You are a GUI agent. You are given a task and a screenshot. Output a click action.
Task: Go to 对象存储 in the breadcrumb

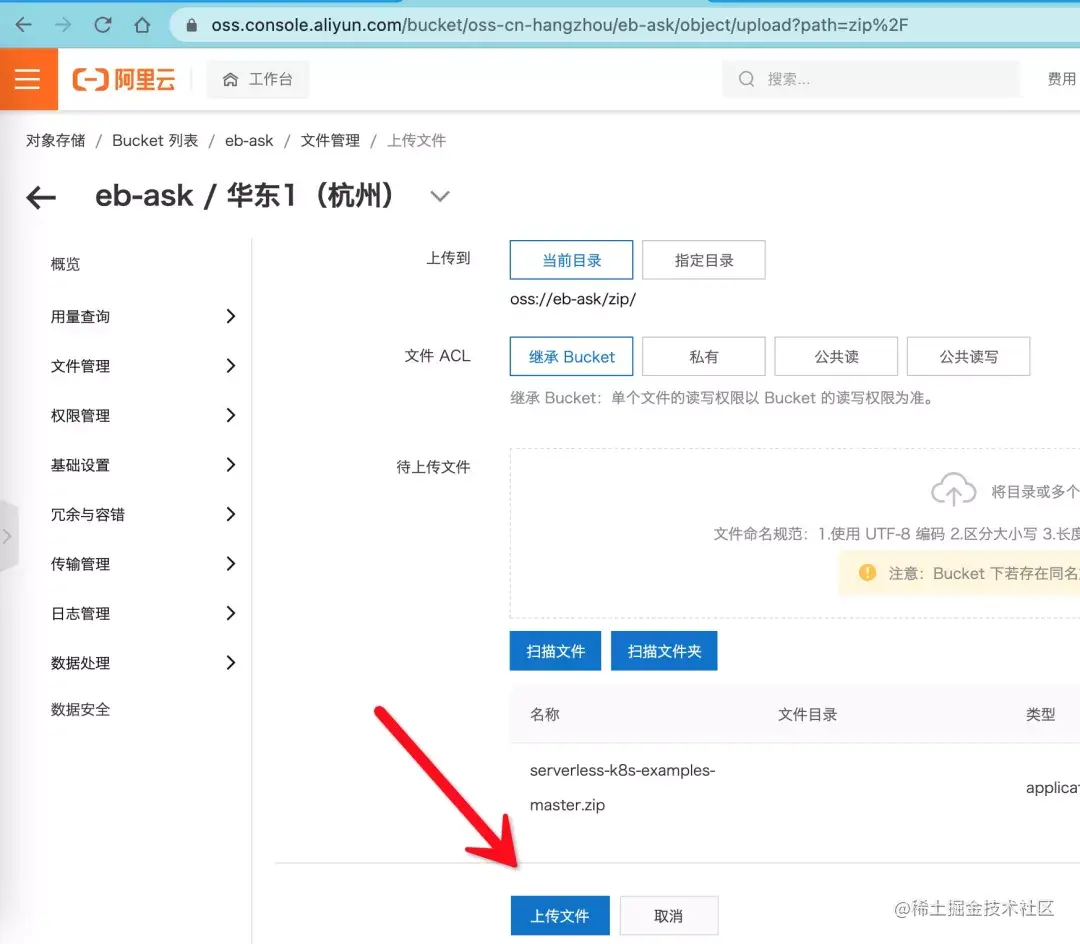tap(56, 140)
